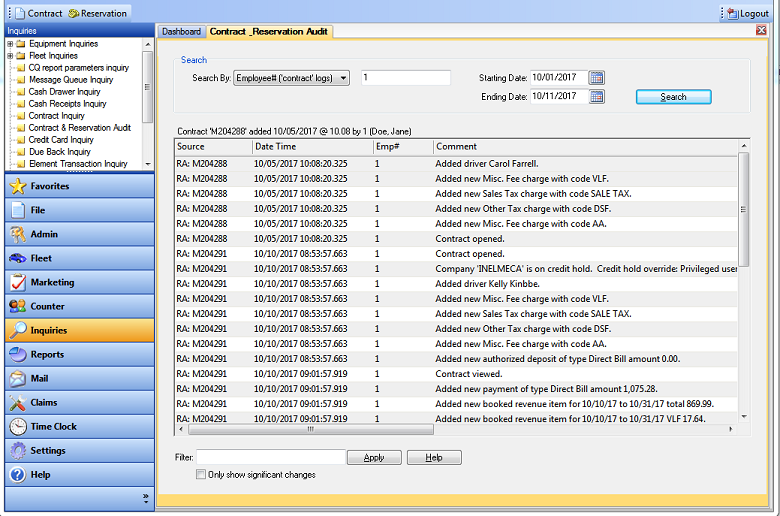Click the Cash Drawer Inquiry folder icon
Screen dimensions: 780x516
tap(20, 92)
